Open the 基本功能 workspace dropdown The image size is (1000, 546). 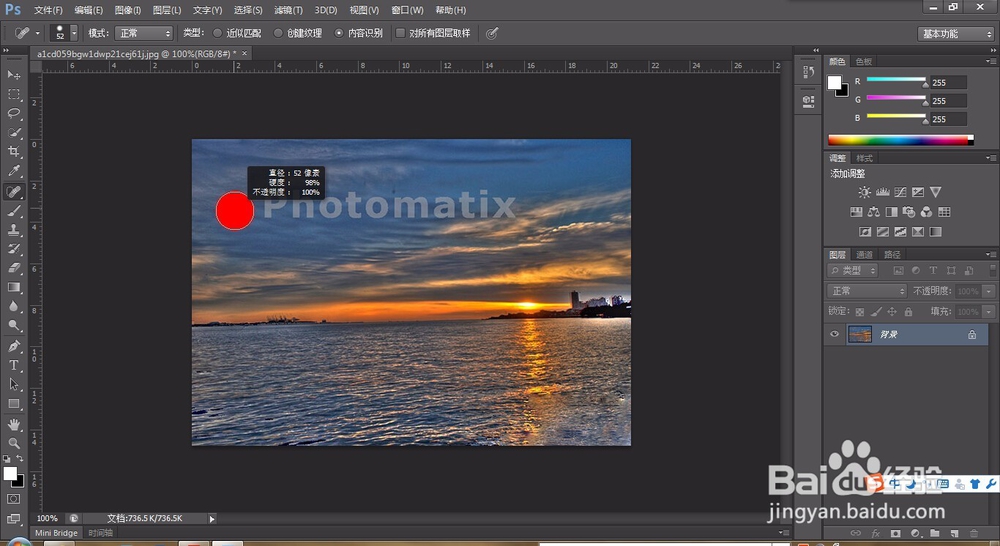tap(956, 34)
